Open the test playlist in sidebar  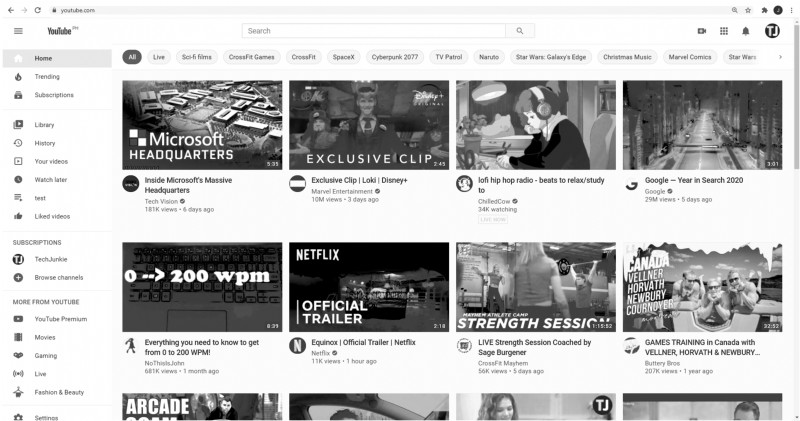pos(57,198)
